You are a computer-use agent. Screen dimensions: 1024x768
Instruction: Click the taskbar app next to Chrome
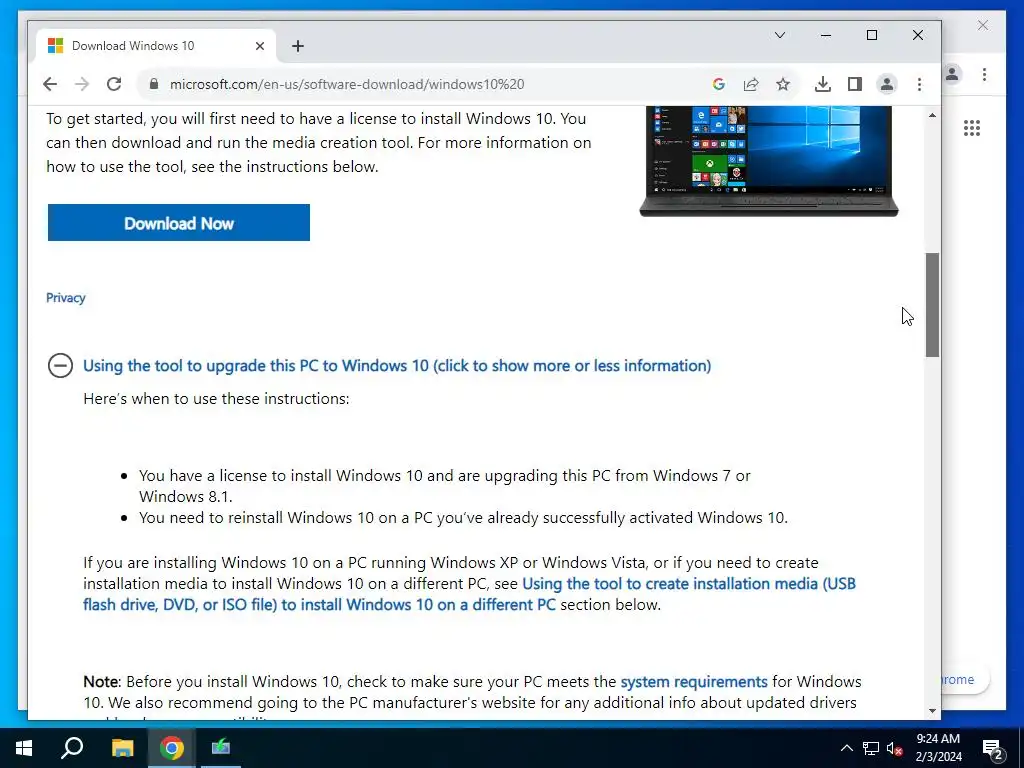pyautogui.click(x=221, y=748)
